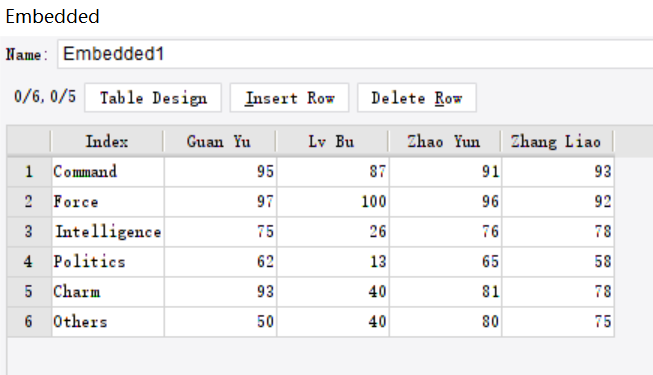Click the Delete Row button
The image size is (653, 375).
pos(417,98)
